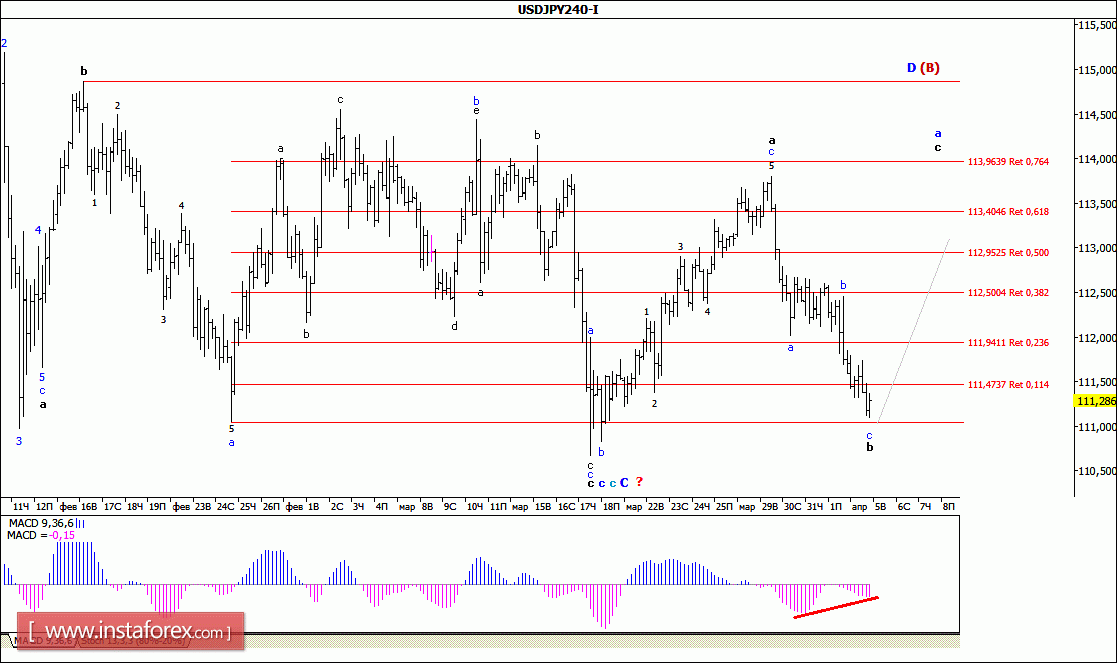Click the 110,500 price axis value
Screen dimensions: 1117x663
pos(1097,471)
